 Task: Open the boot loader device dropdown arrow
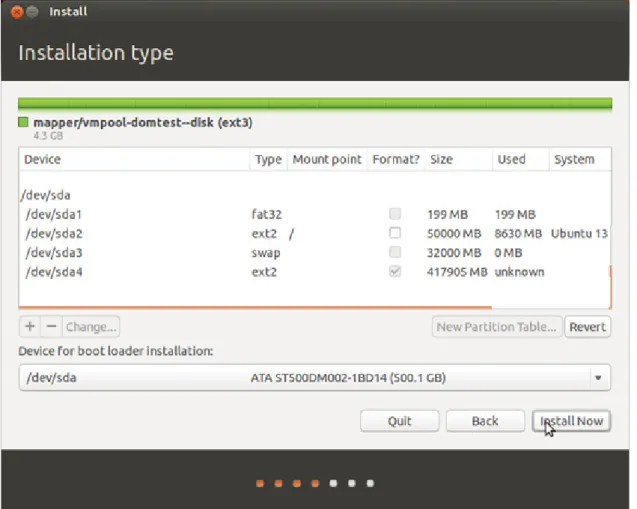tap(598, 378)
